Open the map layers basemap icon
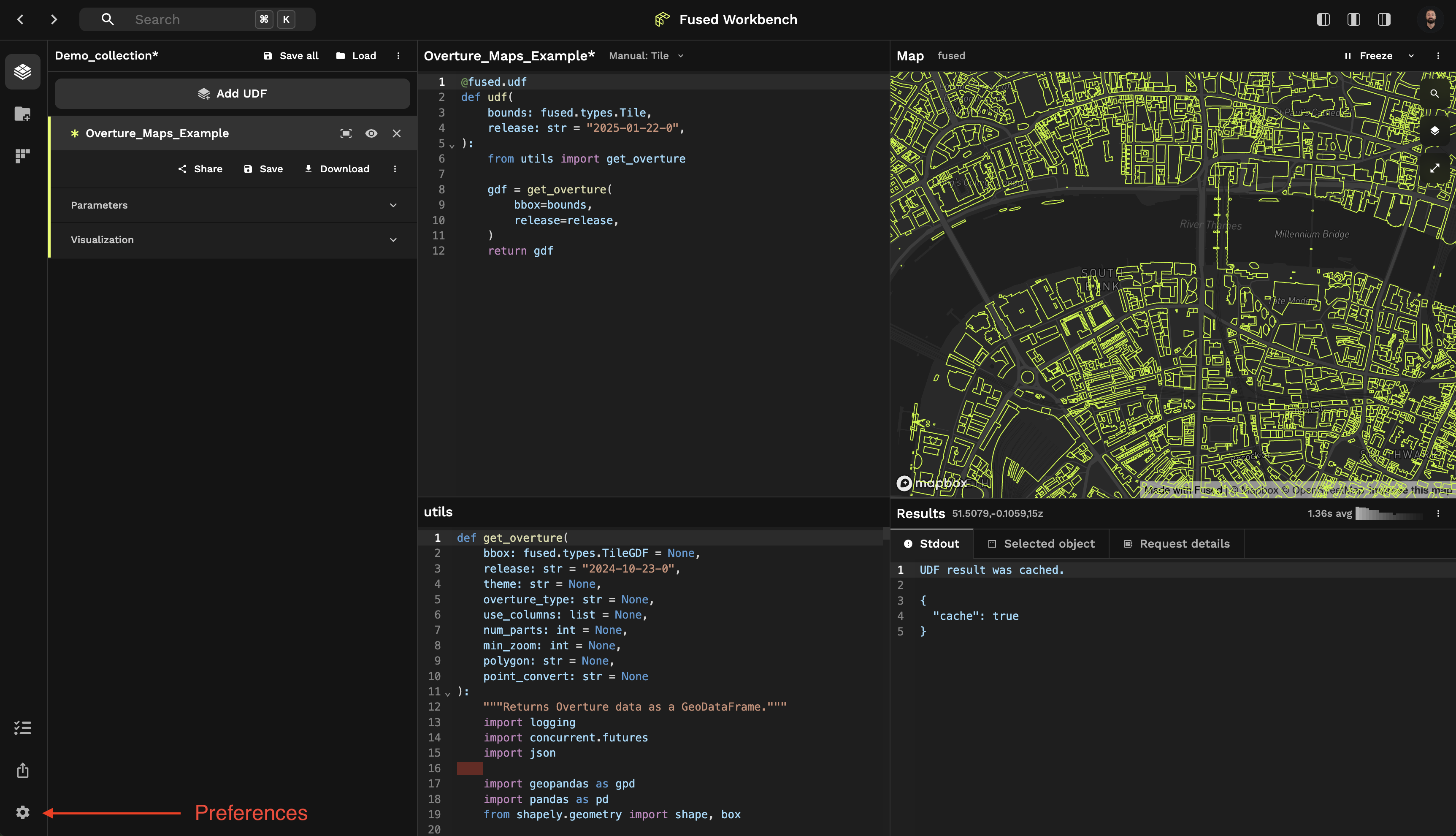1456x836 pixels. pos(1434,131)
